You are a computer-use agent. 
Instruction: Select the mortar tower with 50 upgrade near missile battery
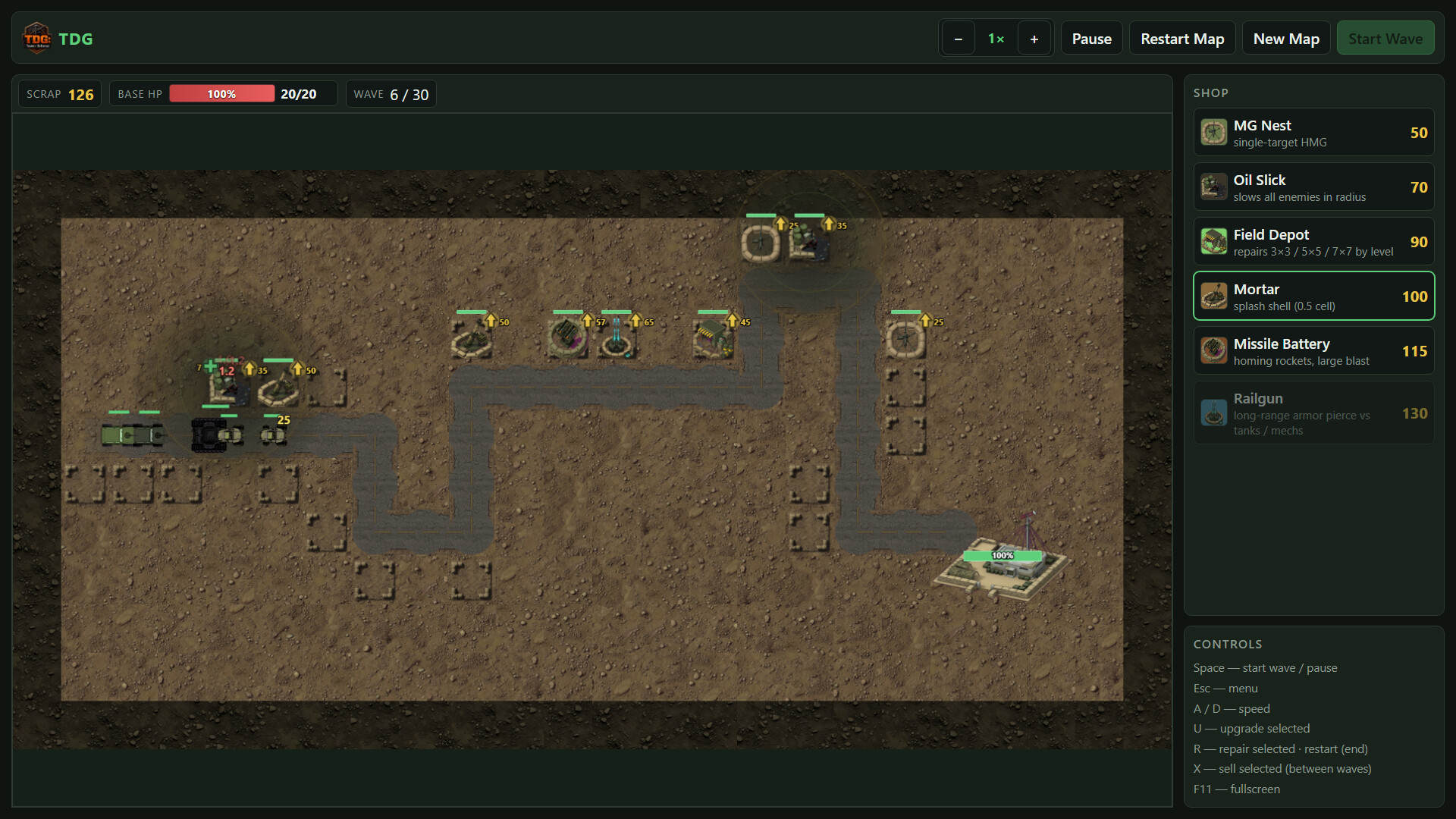pyautogui.click(x=471, y=339)
